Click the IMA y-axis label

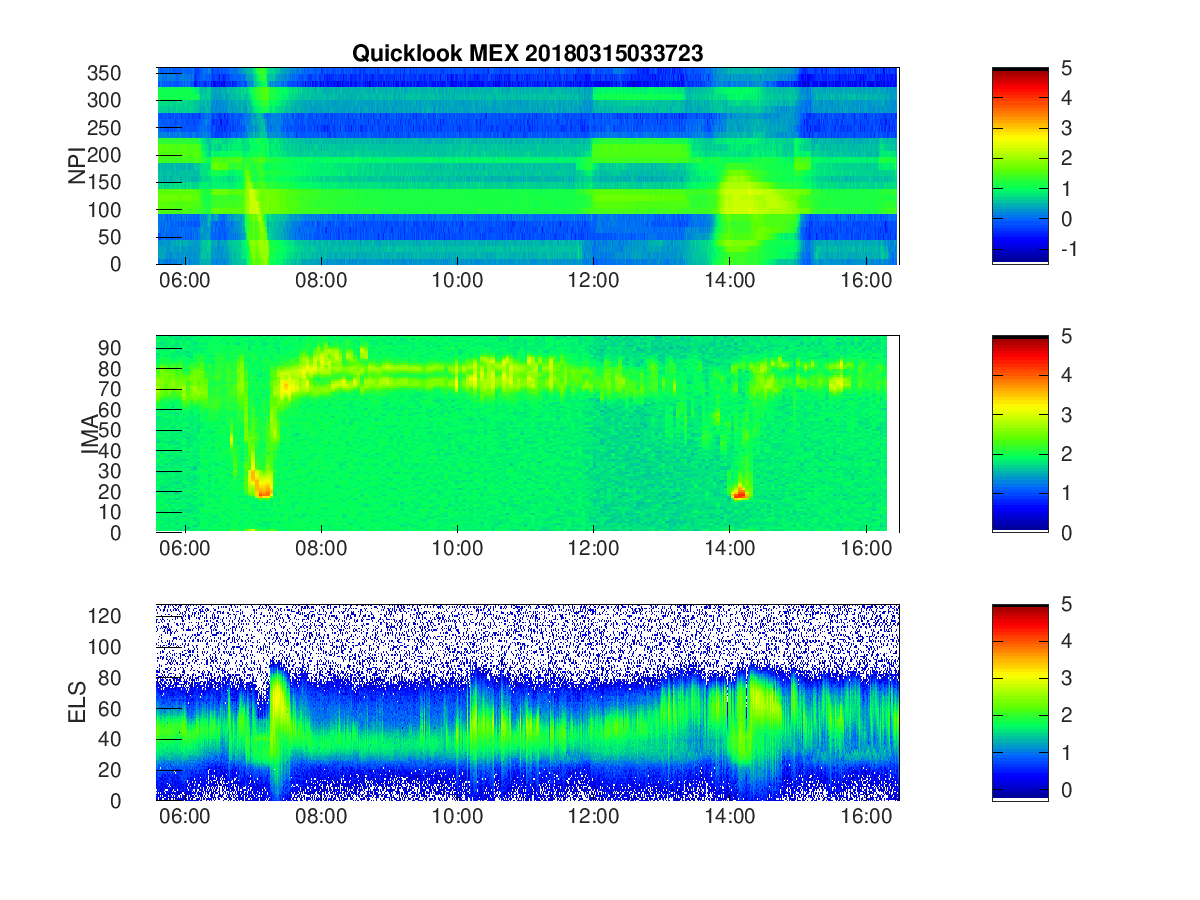(90, 434)
